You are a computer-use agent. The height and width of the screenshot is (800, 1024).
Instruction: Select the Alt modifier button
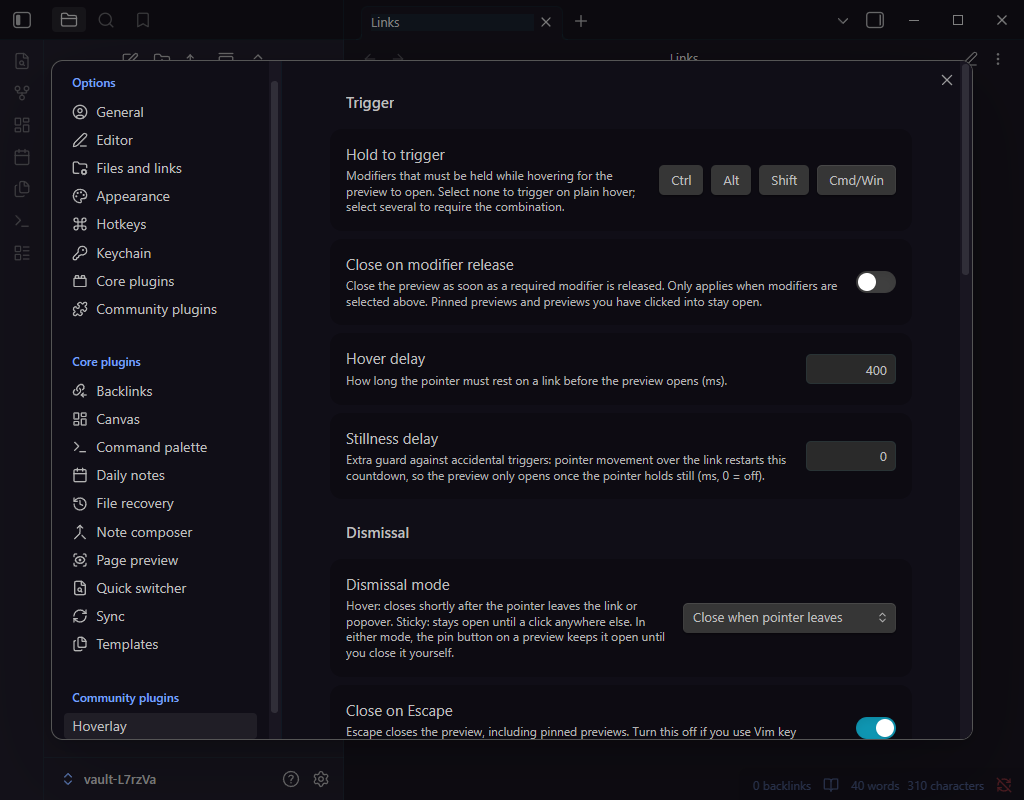731,180
